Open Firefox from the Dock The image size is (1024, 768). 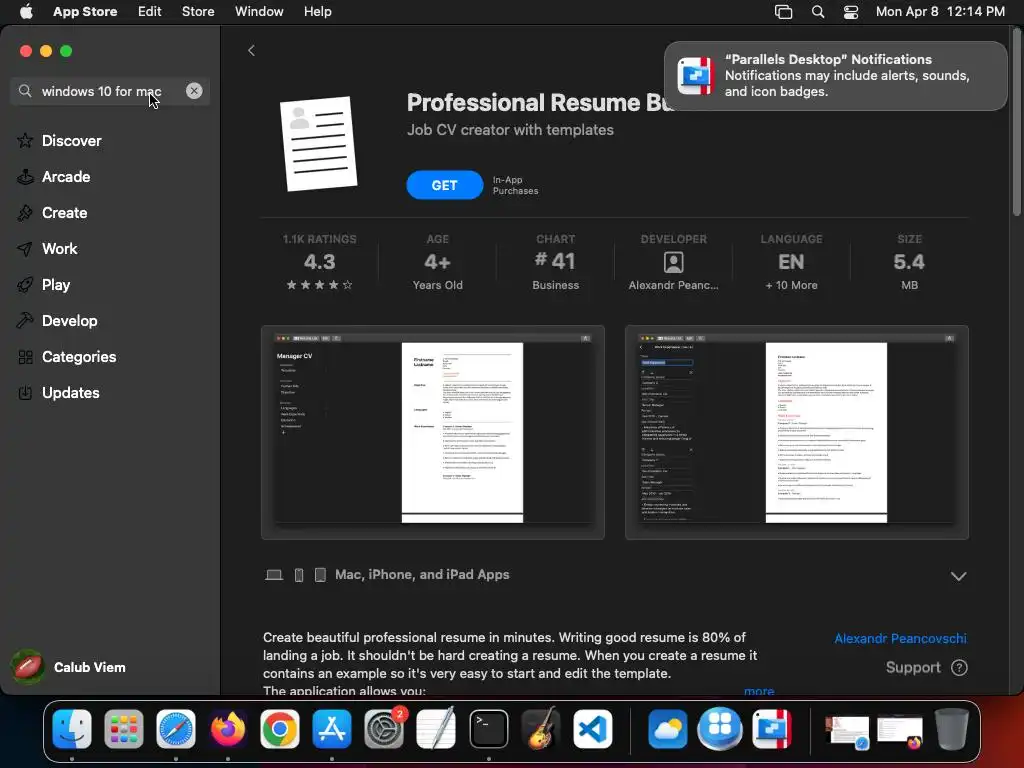[x=228, y=728]
